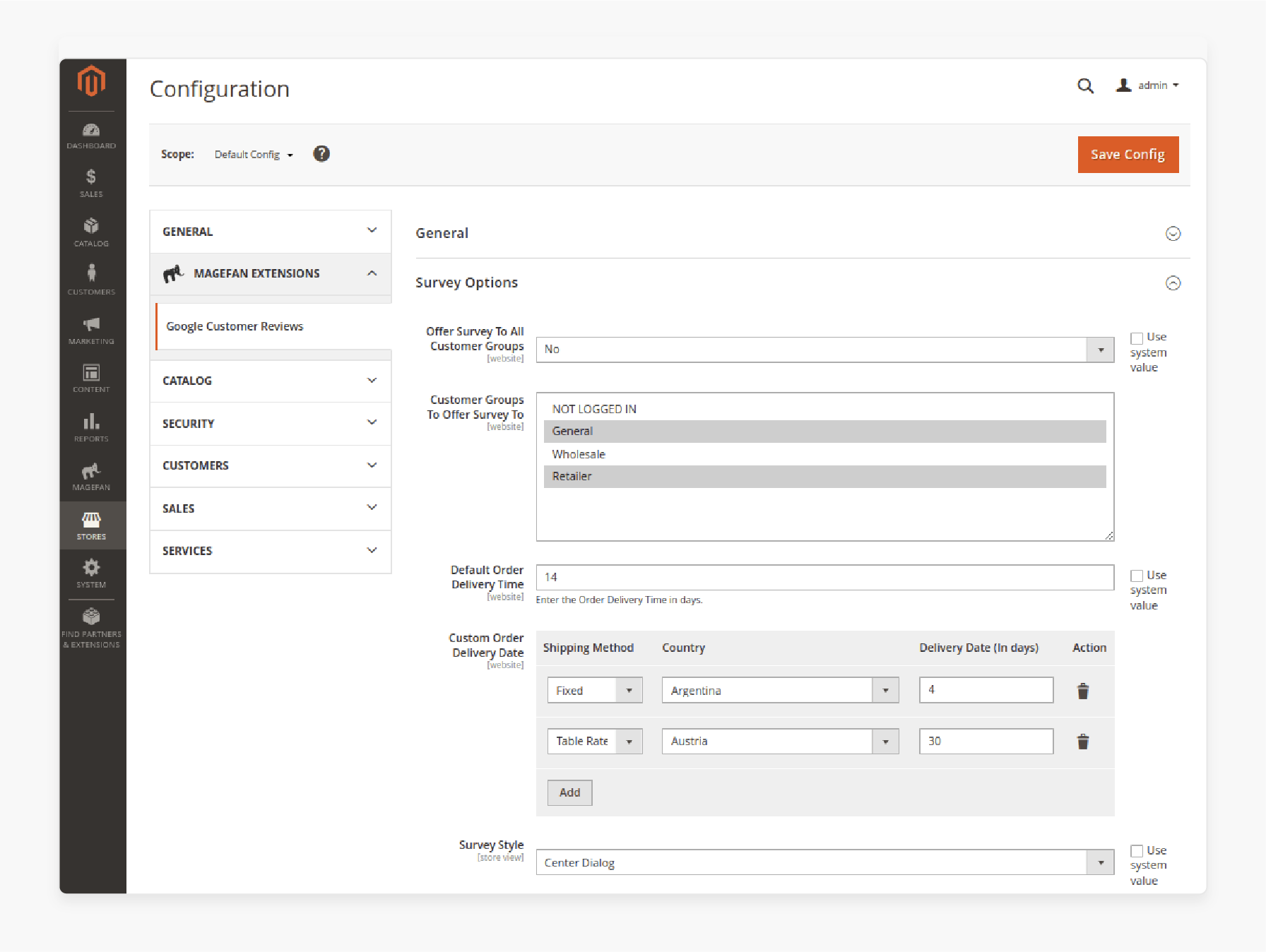
Task: Open the Offer Survey To All Customer Groups dropdown
Action: [x=824, y=350]
